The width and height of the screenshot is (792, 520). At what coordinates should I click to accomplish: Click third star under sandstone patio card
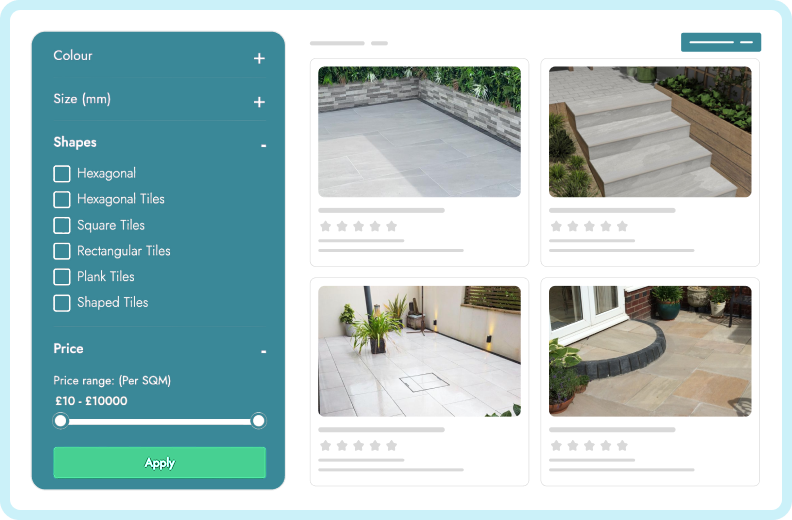click(x=589, y=445)
